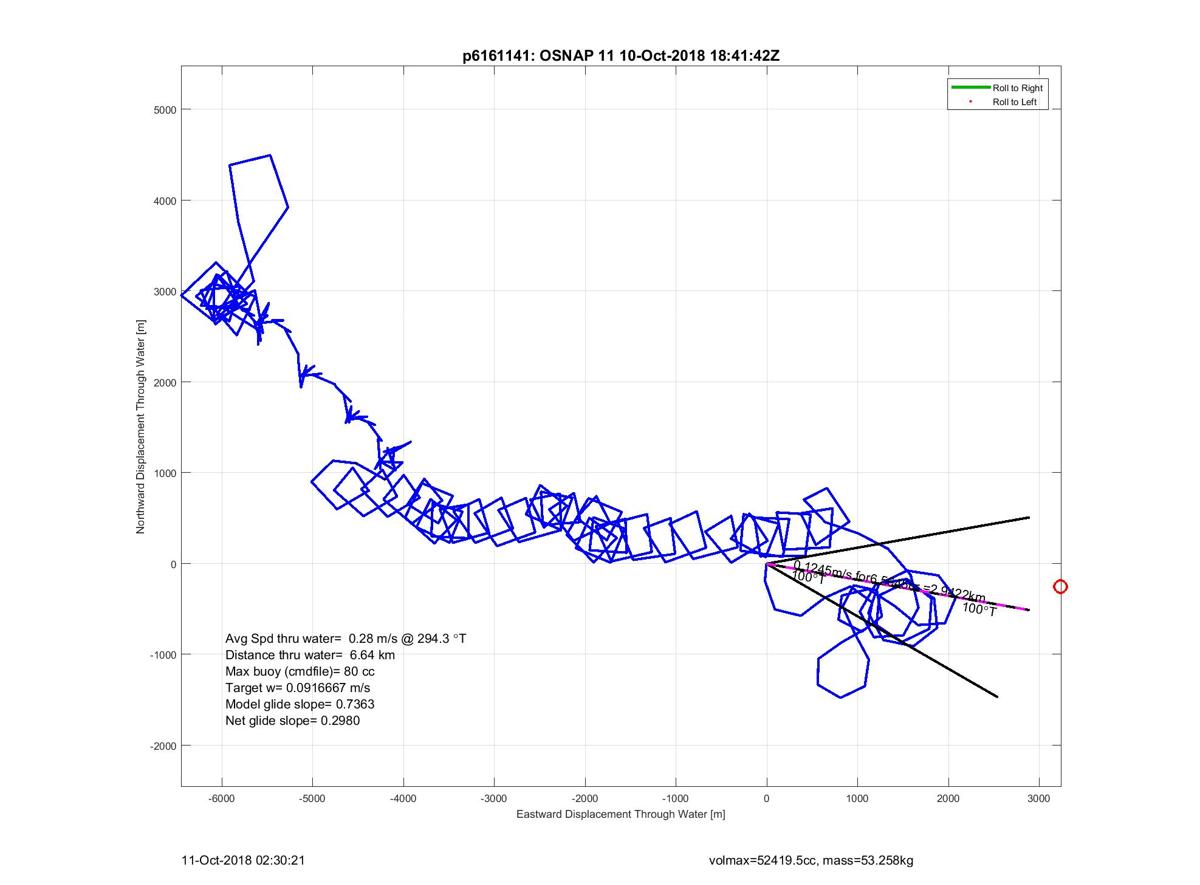Click the 'Target w= 0.0916667 m/s' text

click(297, 688)
